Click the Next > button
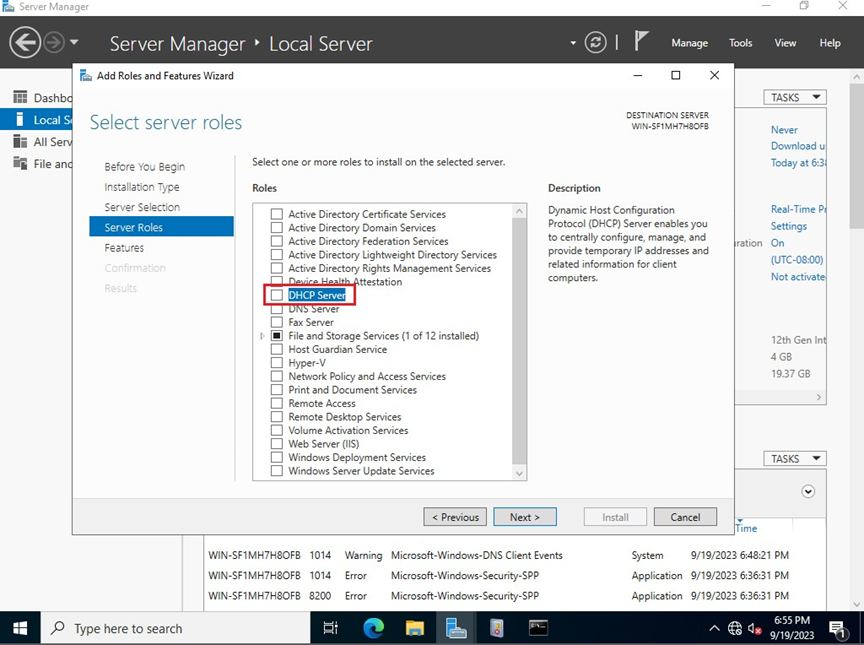 525,517
